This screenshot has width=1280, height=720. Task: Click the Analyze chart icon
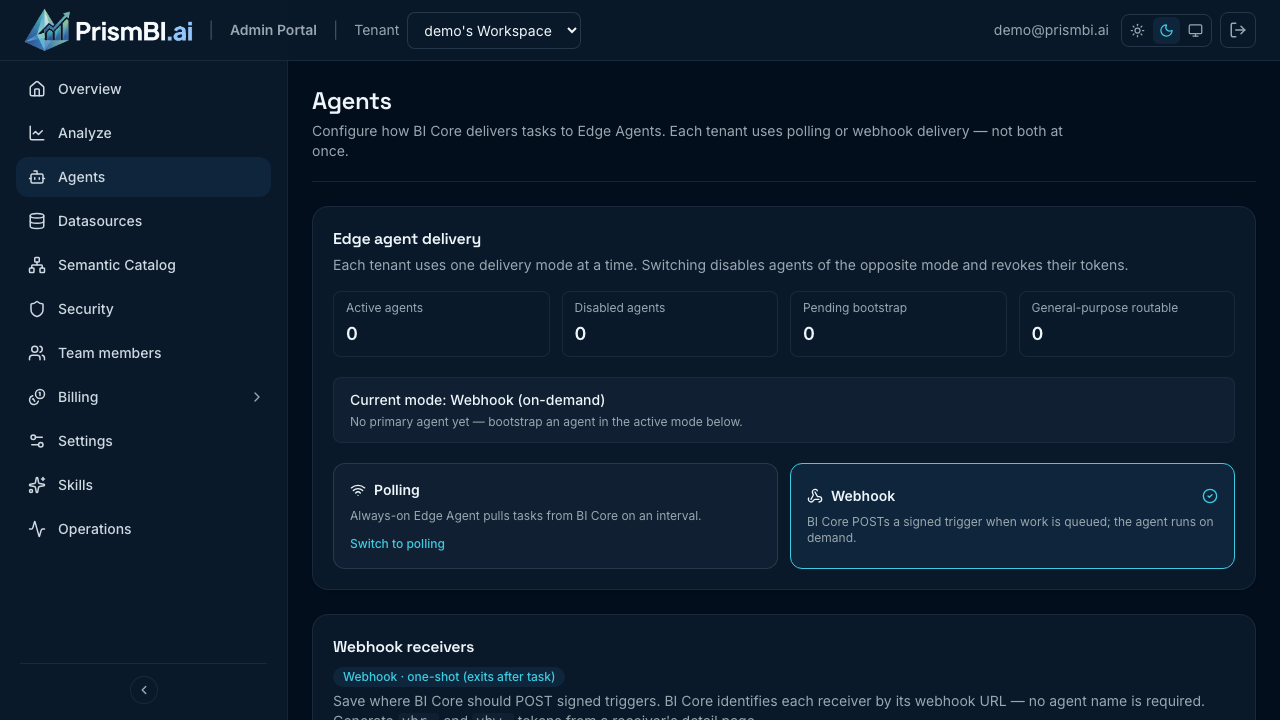[x=37, y=133]
